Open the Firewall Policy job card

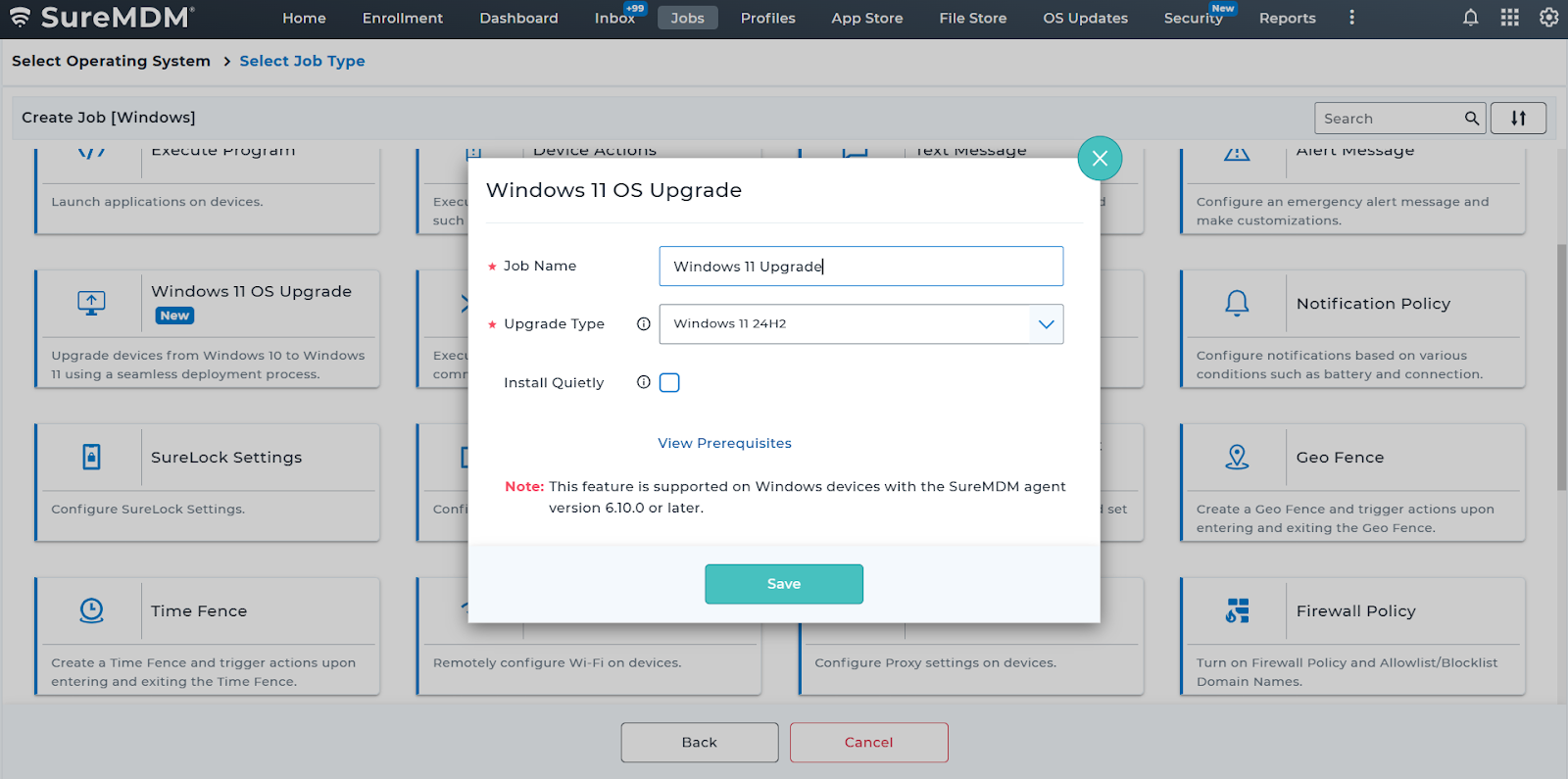[x=1352, y=636]
